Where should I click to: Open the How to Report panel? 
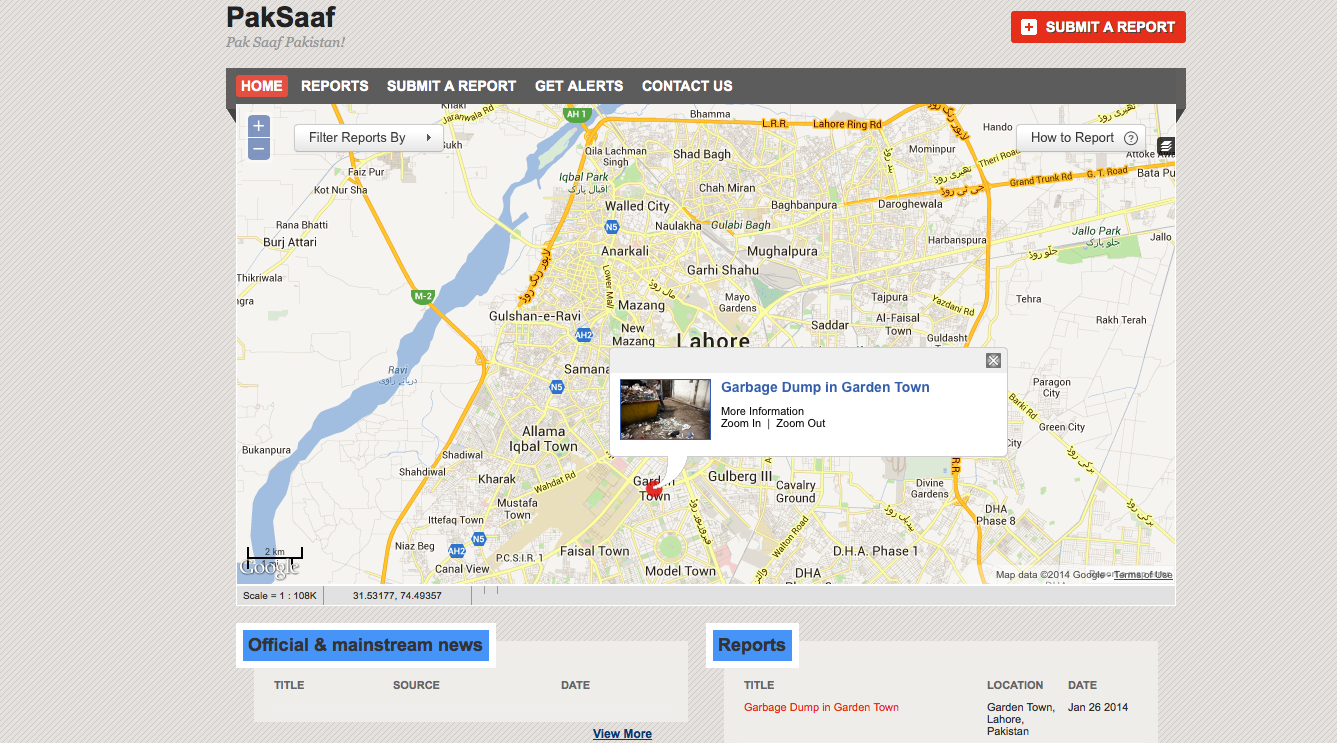point(1080,138)
